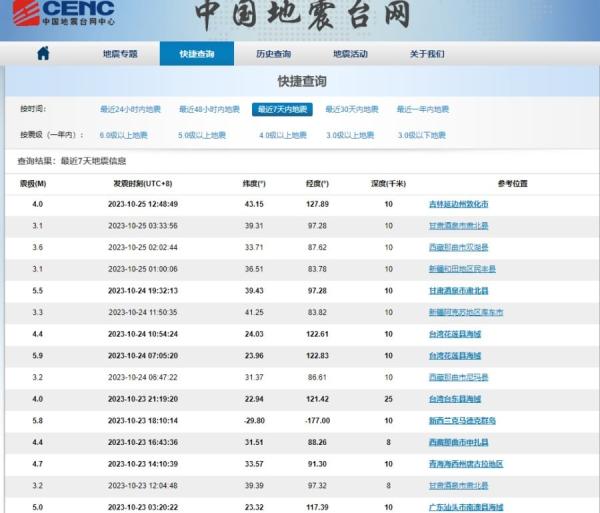Screen dimensions: 600x513
Task: Filter by 最近48小时内地震
Action: [209, 109]
